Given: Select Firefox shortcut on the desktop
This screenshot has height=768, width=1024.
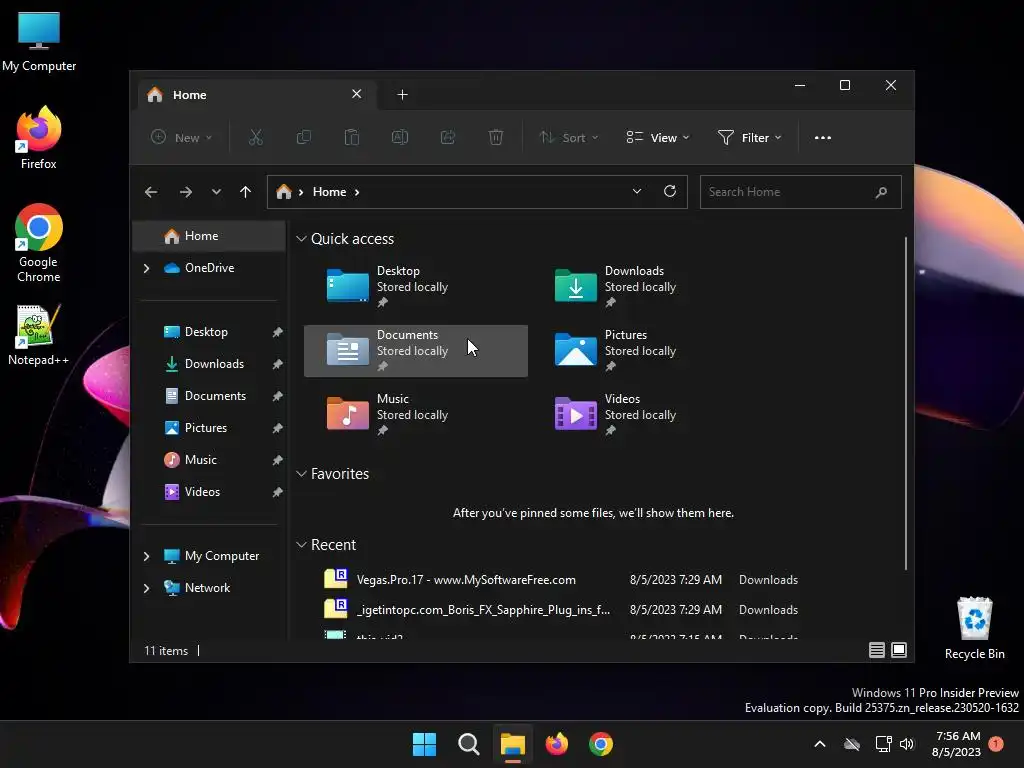Looking at the screenshot, I should [39, 138].
